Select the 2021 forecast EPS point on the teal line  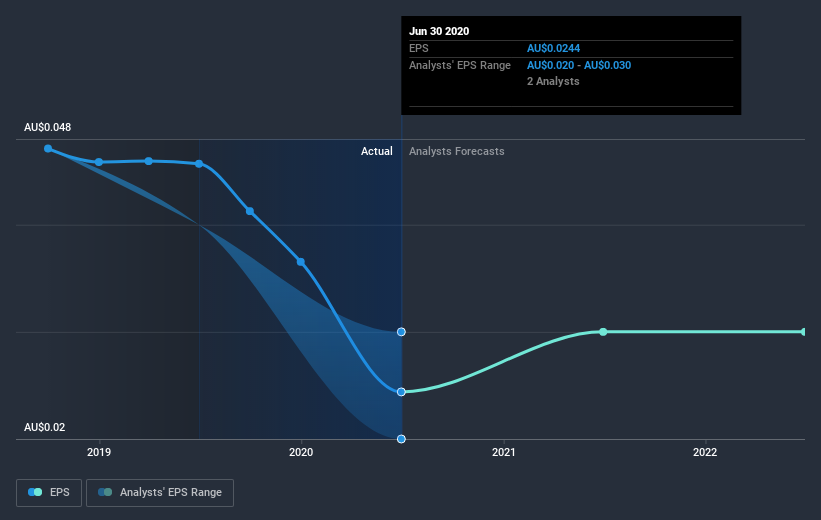coord(603,331)
